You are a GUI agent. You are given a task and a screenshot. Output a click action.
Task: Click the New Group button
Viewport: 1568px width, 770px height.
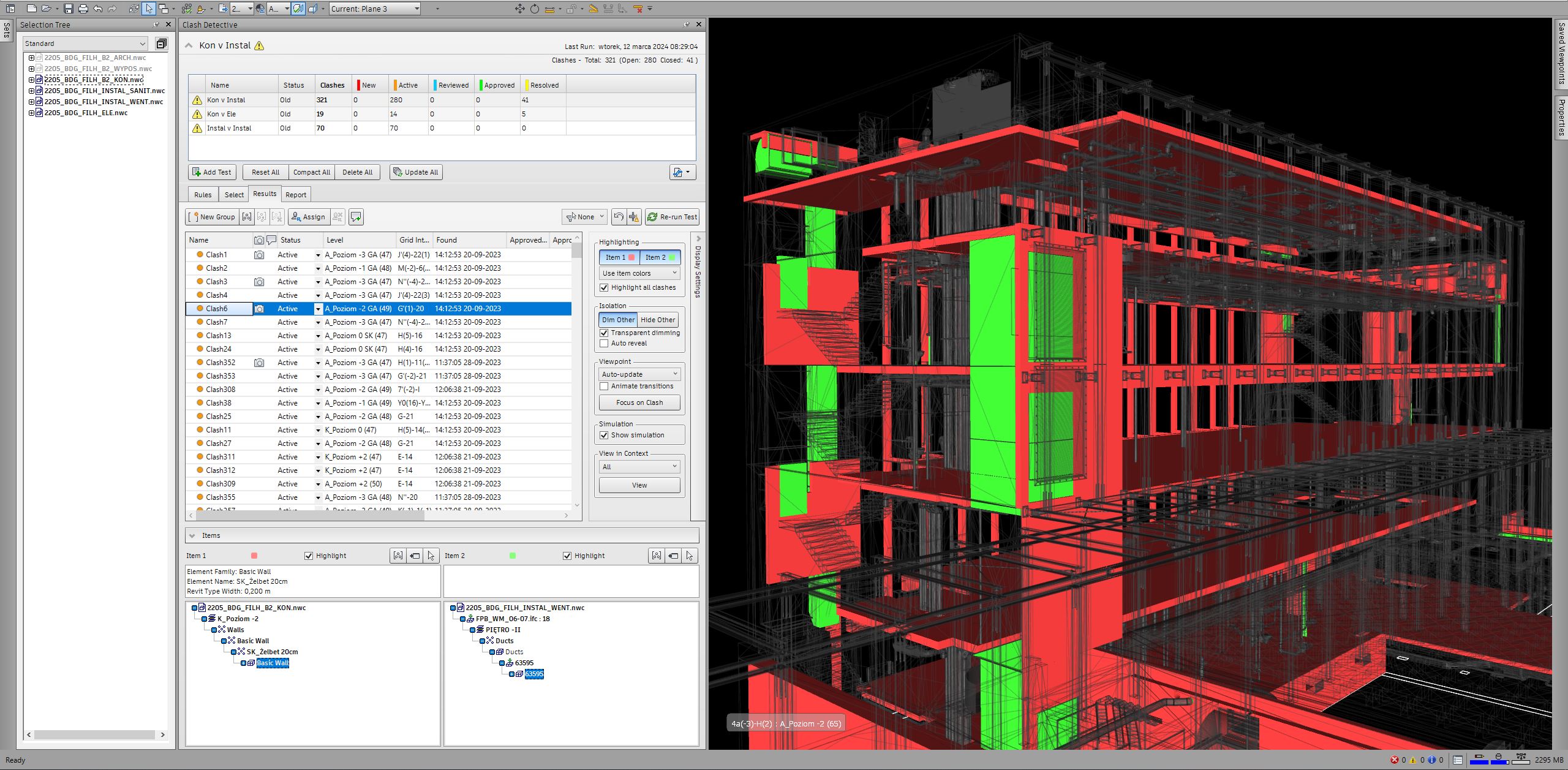211,217
